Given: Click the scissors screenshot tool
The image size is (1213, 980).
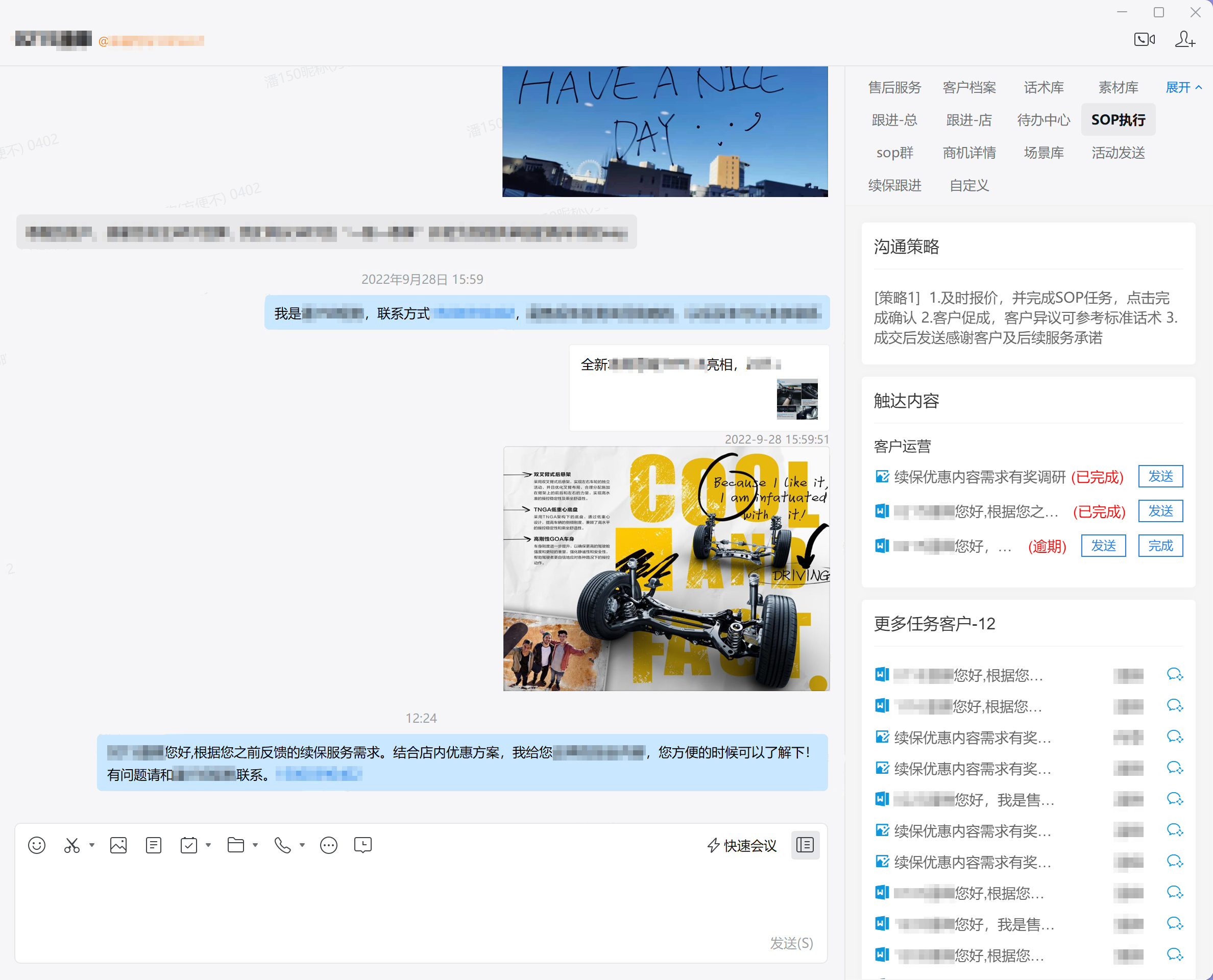Looking at the screenshot, I should (x=71, y=845).
